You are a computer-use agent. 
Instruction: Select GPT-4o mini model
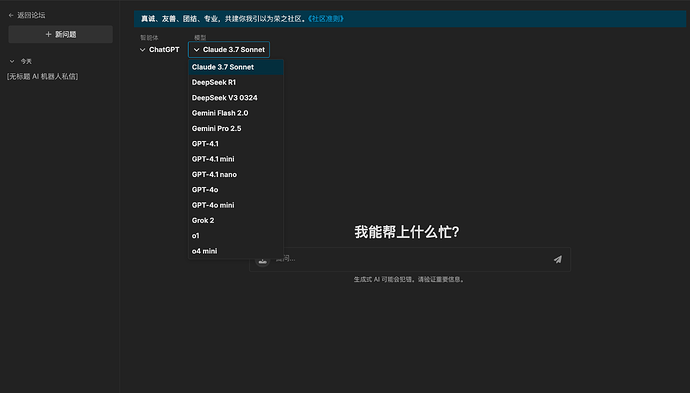coord(236,205)
